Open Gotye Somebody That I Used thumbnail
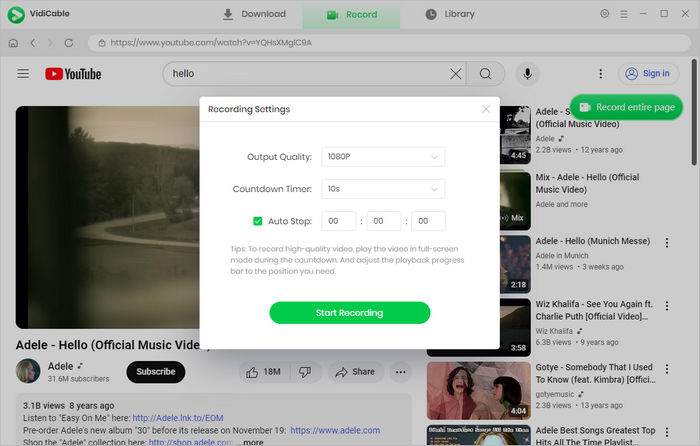Viewport: 700px width, 446px height. 479,391
